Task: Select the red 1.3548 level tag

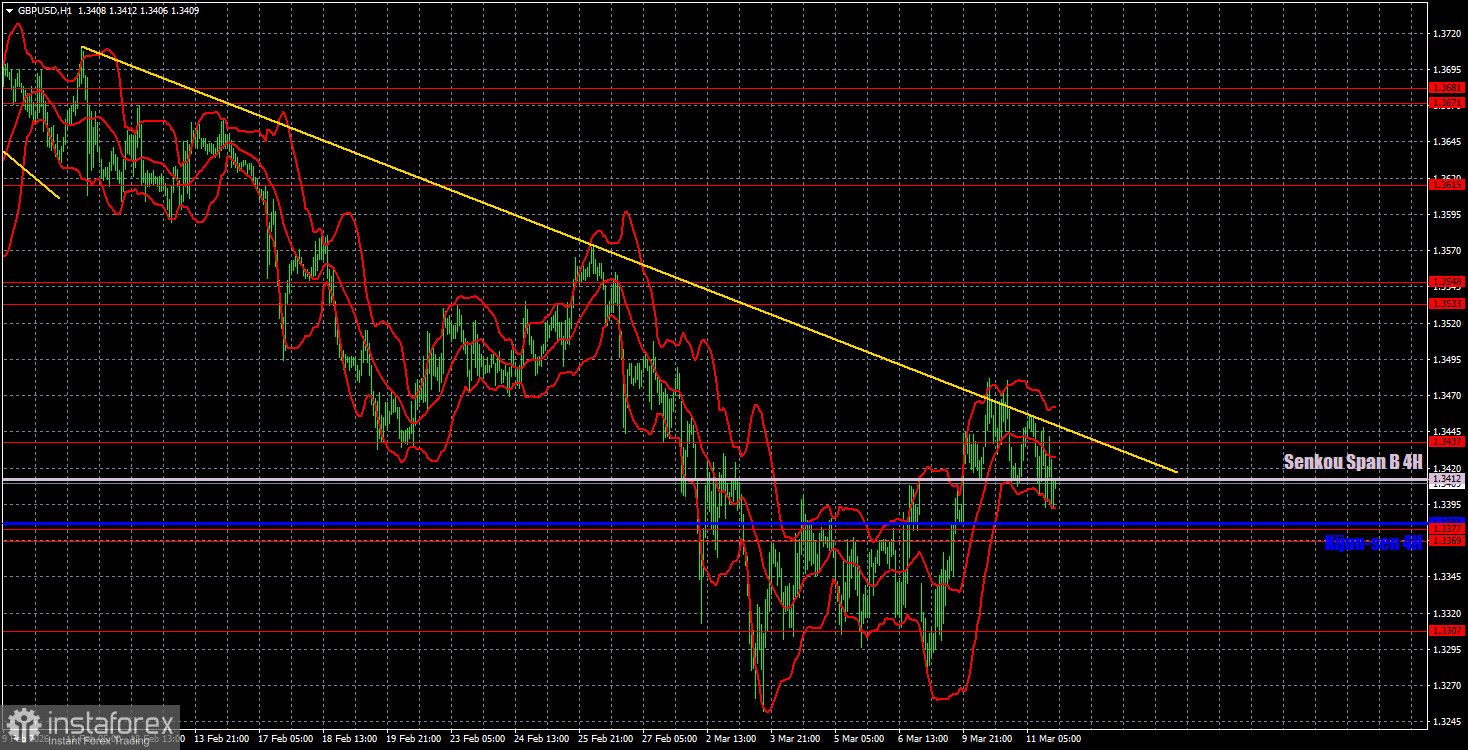Action: [1447, 281]
